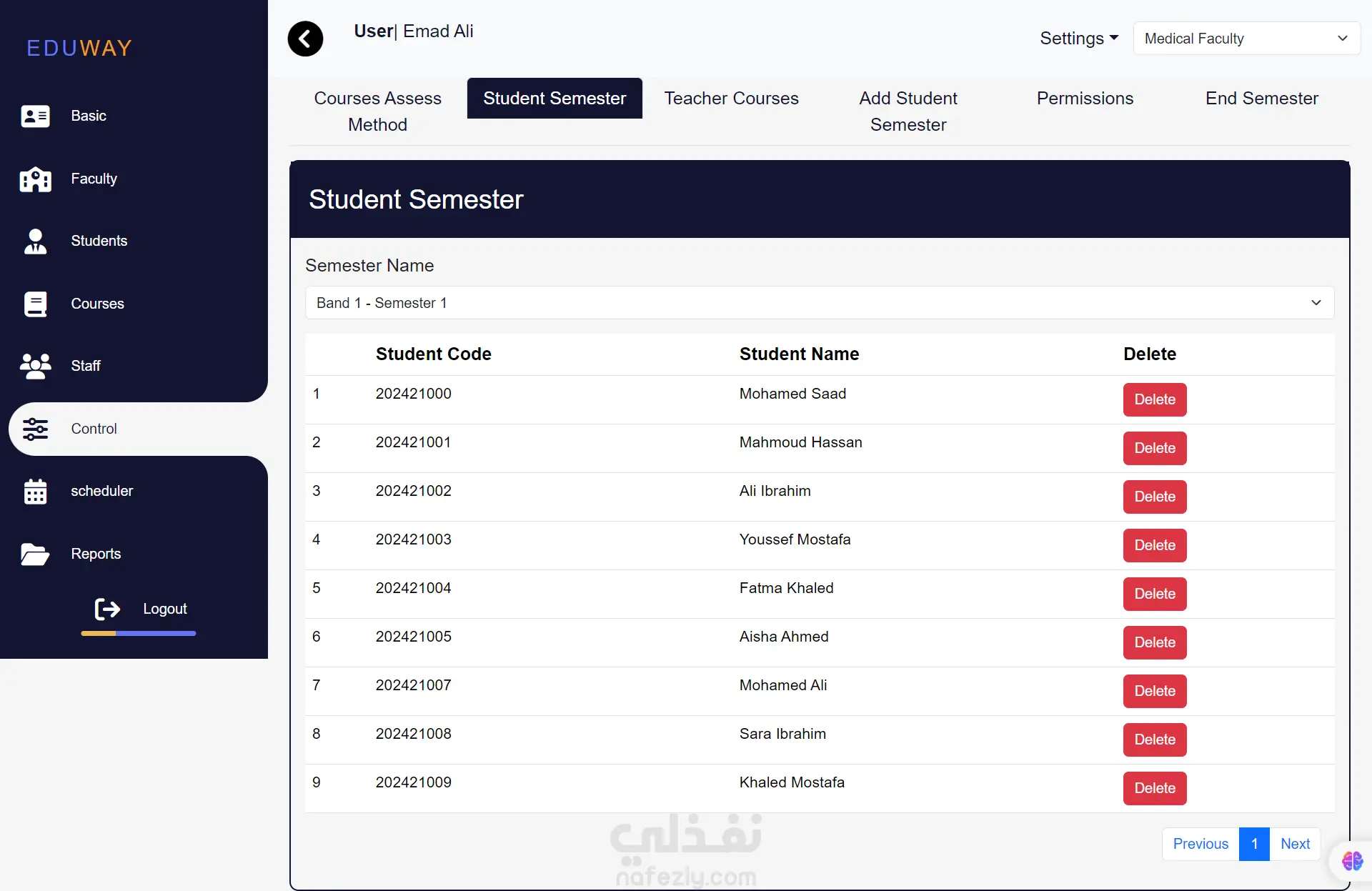Click the Faculty building icon
Image resolution: width=1372 pixels, height=891 pixels.
35,179
